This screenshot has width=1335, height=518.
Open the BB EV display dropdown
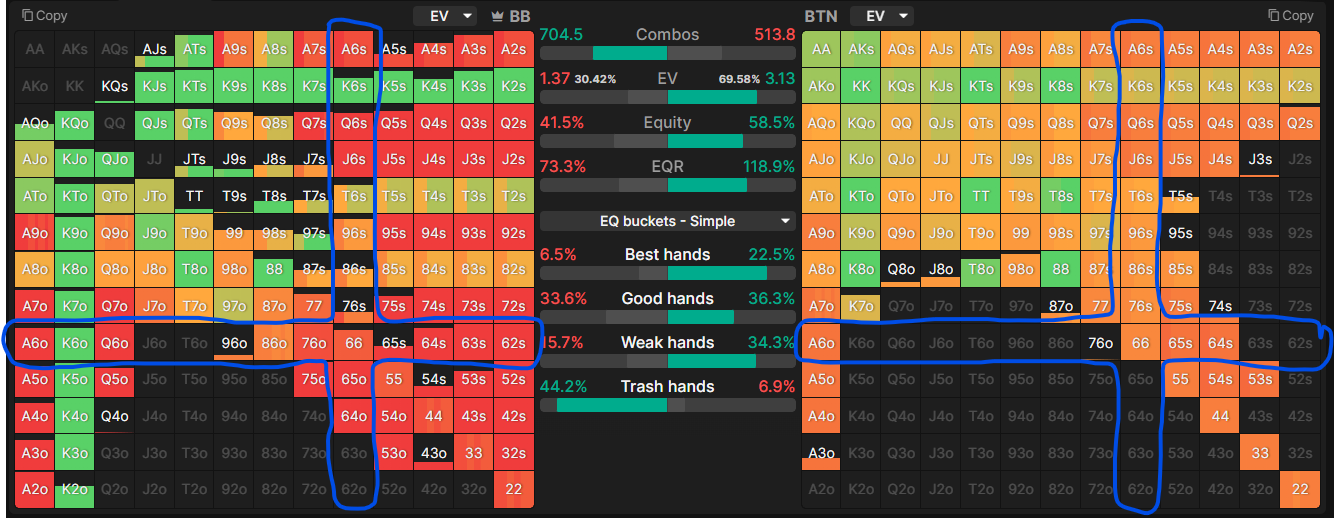[x=446, y=16]
